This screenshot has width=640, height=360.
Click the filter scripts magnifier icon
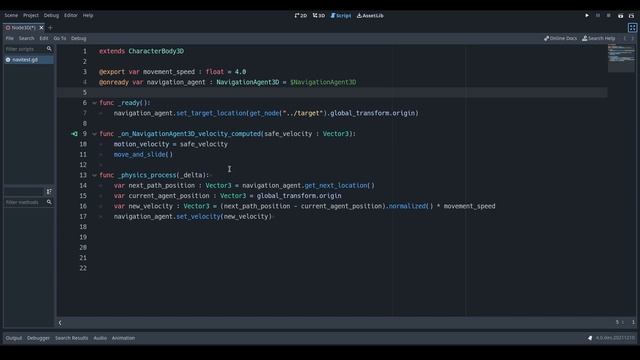pos(49,49)
